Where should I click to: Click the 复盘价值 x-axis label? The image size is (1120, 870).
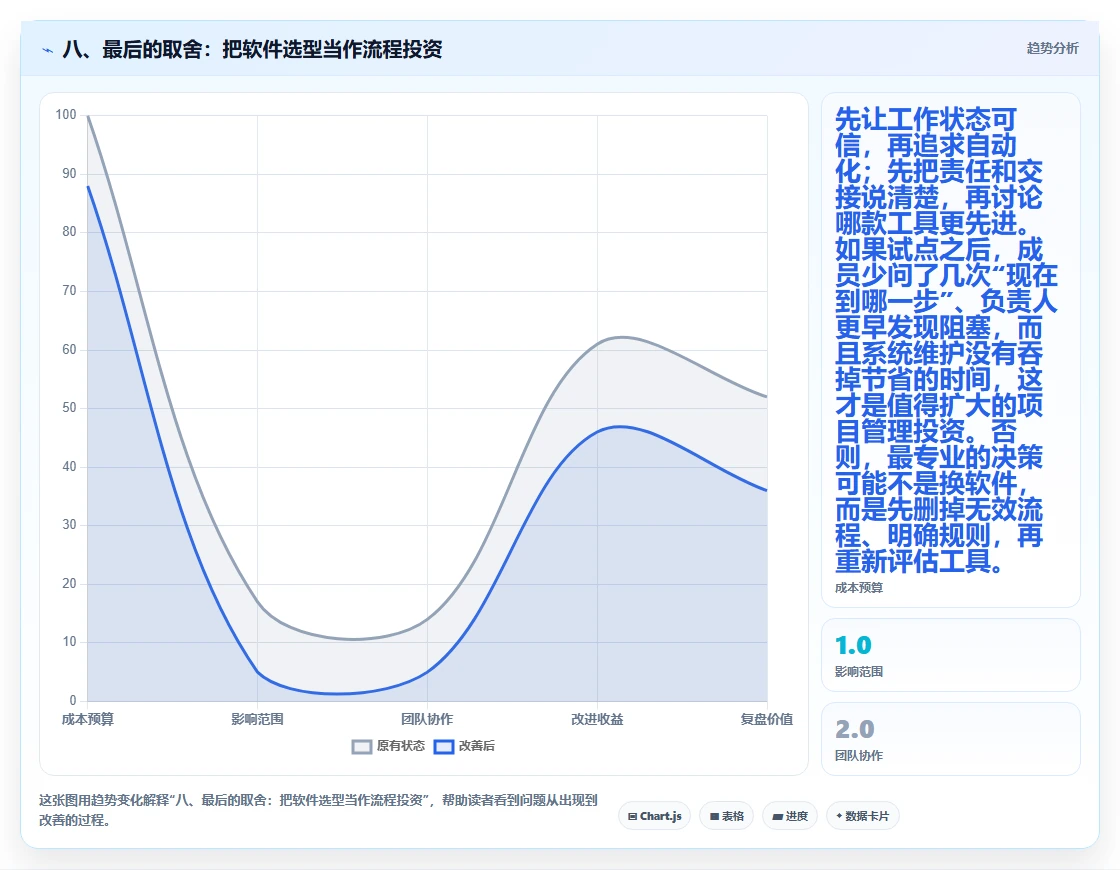[x=766, y=719]
